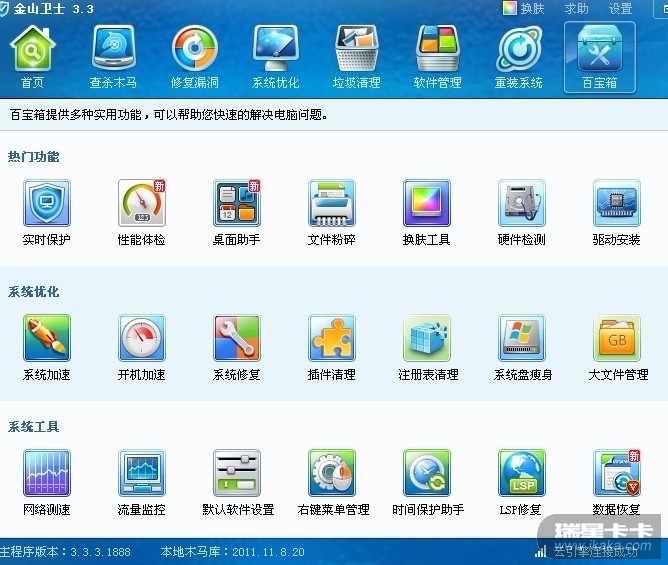Viewport: 668px width, 565px height.
Task: Open 垃圾清理 junk cleanup tab
Action: click(357, 57)
